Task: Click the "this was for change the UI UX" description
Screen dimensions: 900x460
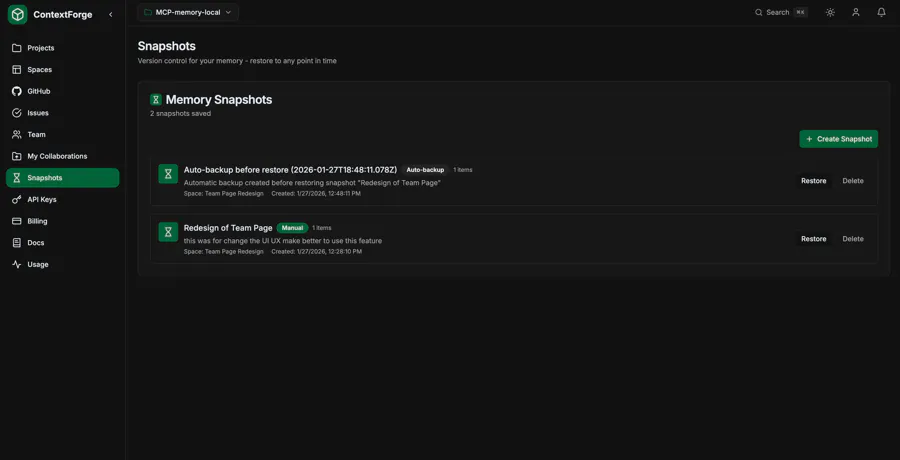Action: (283, 241)
